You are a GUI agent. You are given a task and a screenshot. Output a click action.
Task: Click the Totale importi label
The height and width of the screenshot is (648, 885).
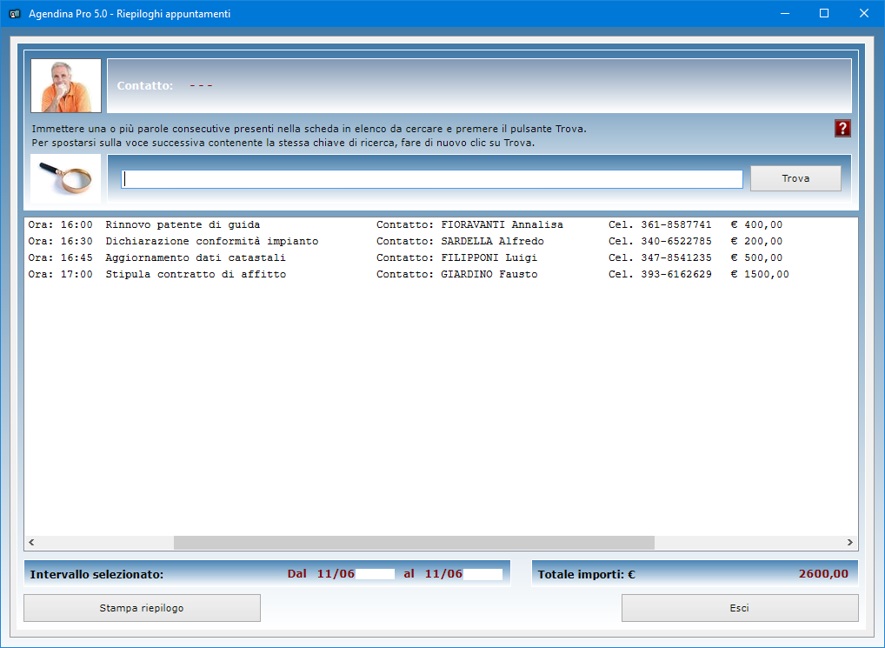tap(586, 575)
